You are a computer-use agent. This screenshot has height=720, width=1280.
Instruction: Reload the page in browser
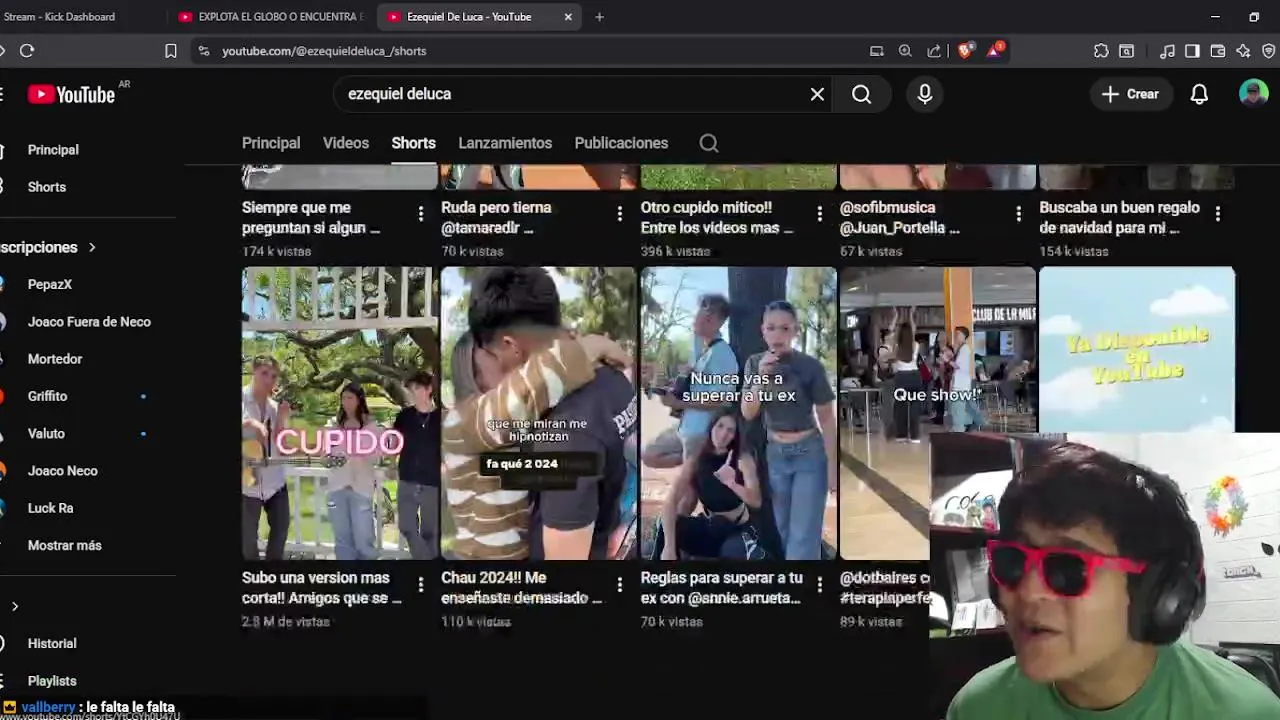coord(27,51)
